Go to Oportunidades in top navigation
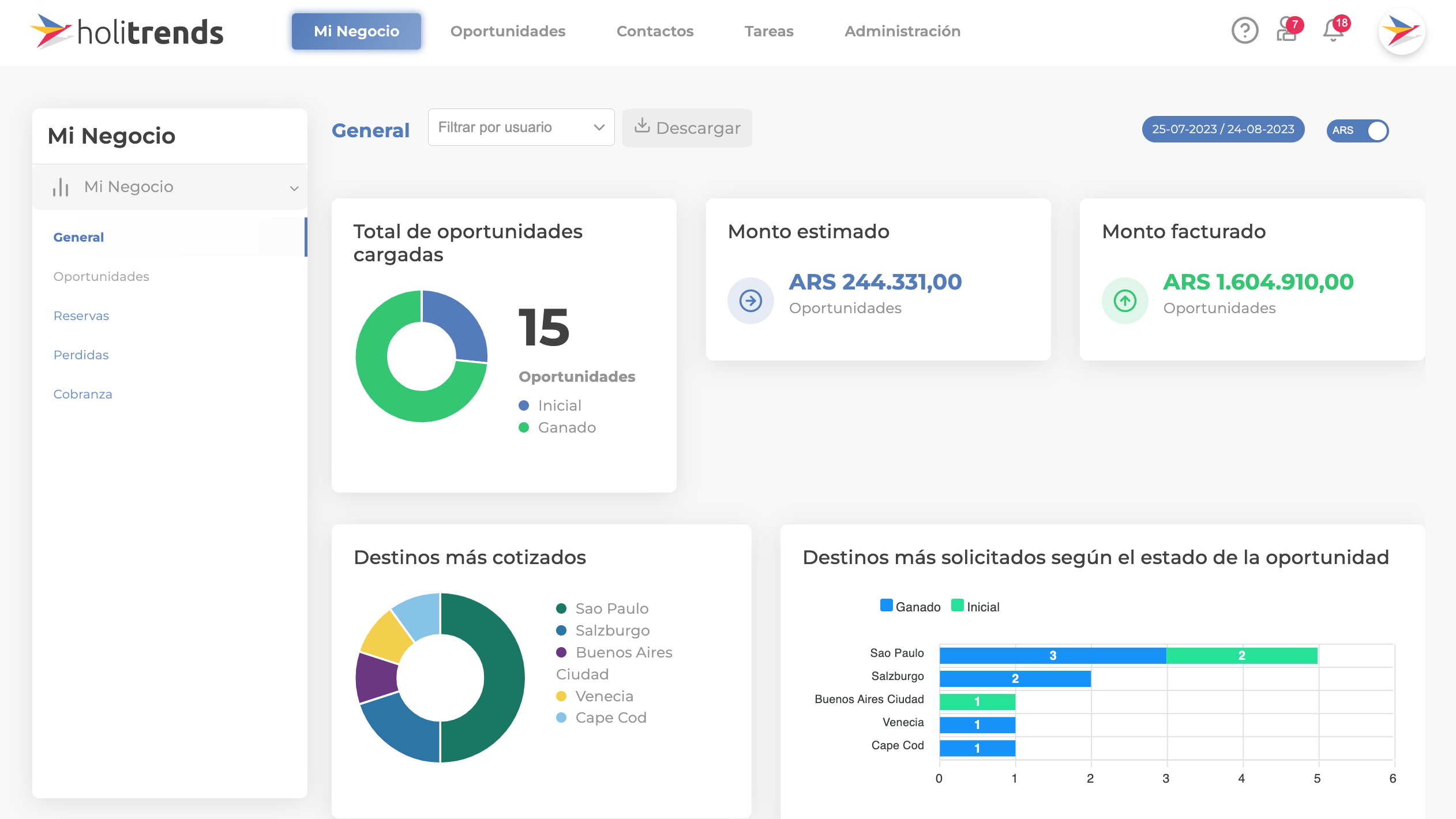The width and height of the screenshot is (1456, 819). (508, 31)
